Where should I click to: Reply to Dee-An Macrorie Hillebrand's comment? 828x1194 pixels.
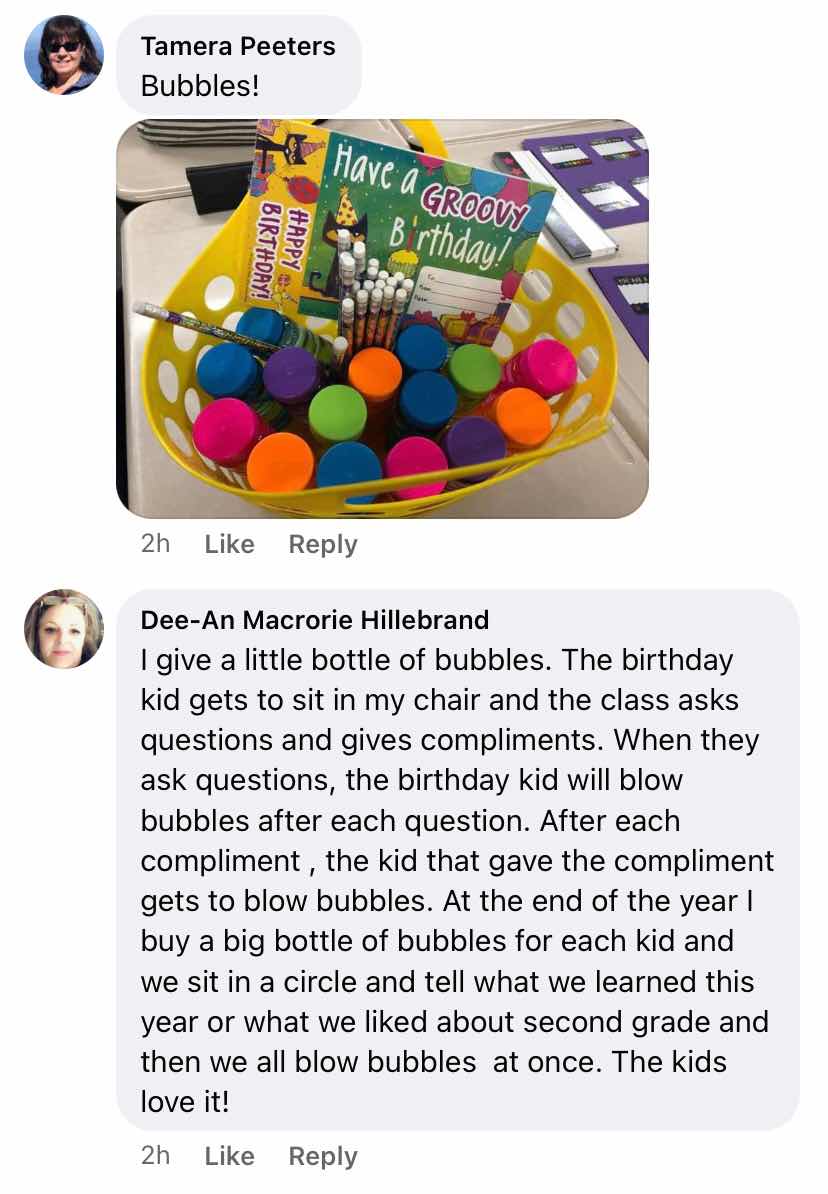point(323,1156)
